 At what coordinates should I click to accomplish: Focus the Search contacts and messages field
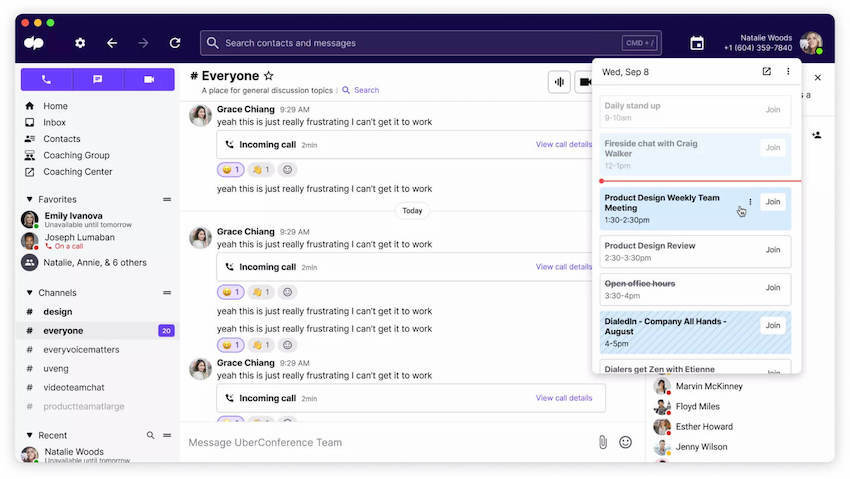(x=430, y=43)
